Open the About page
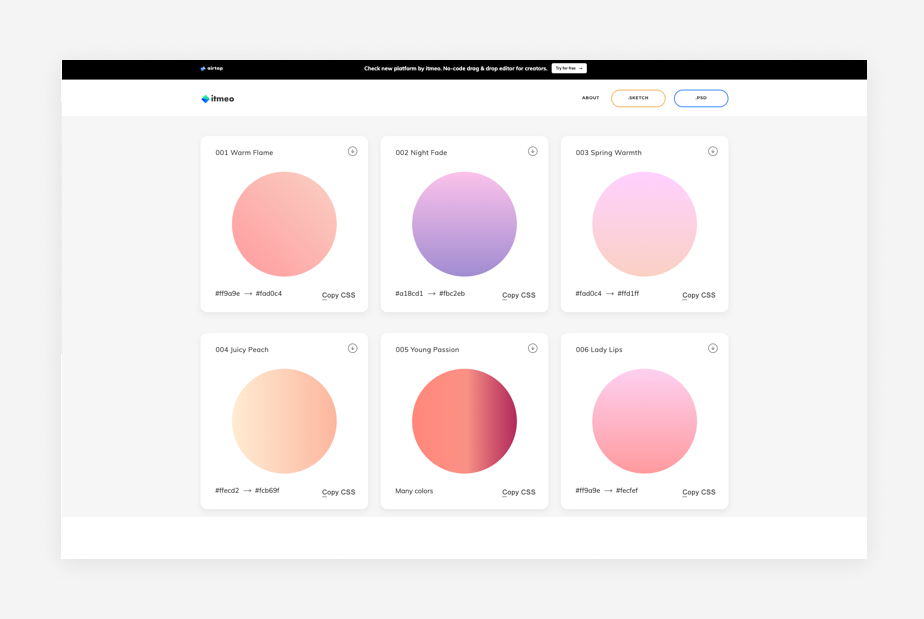924x619 pixels. pos(590,98)
